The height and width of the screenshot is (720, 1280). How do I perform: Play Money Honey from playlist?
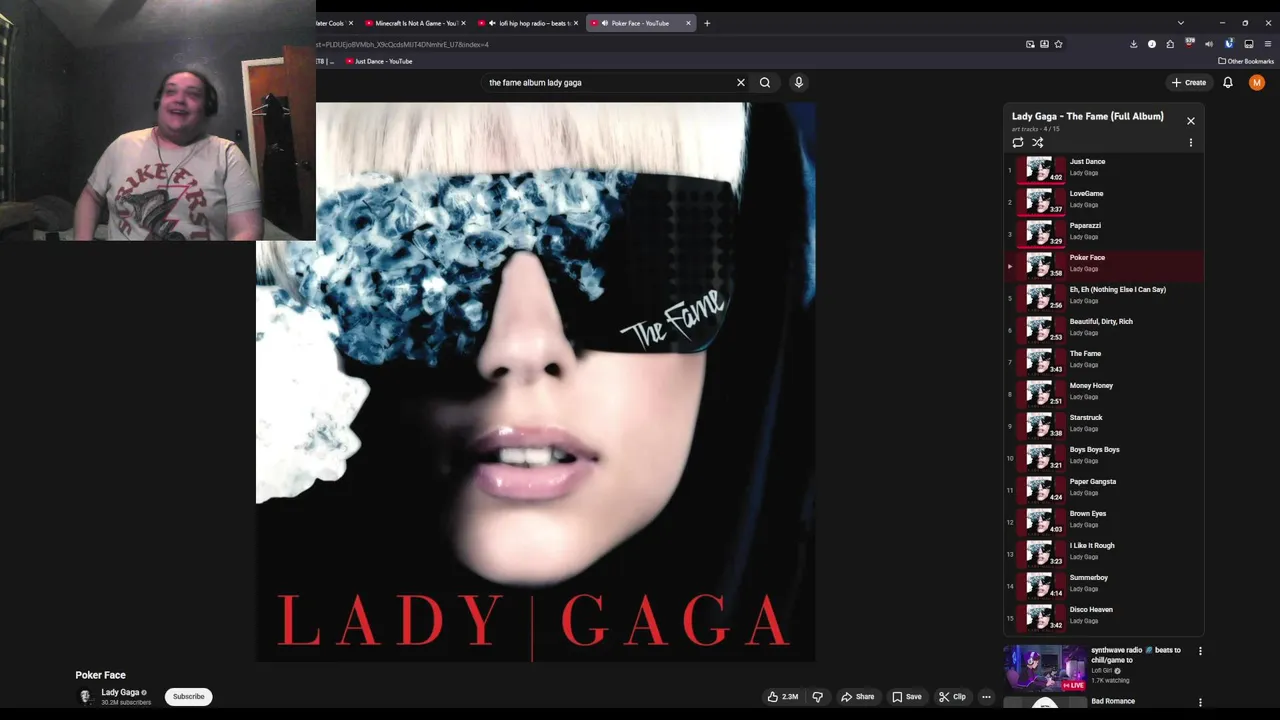pos(1104,392)
